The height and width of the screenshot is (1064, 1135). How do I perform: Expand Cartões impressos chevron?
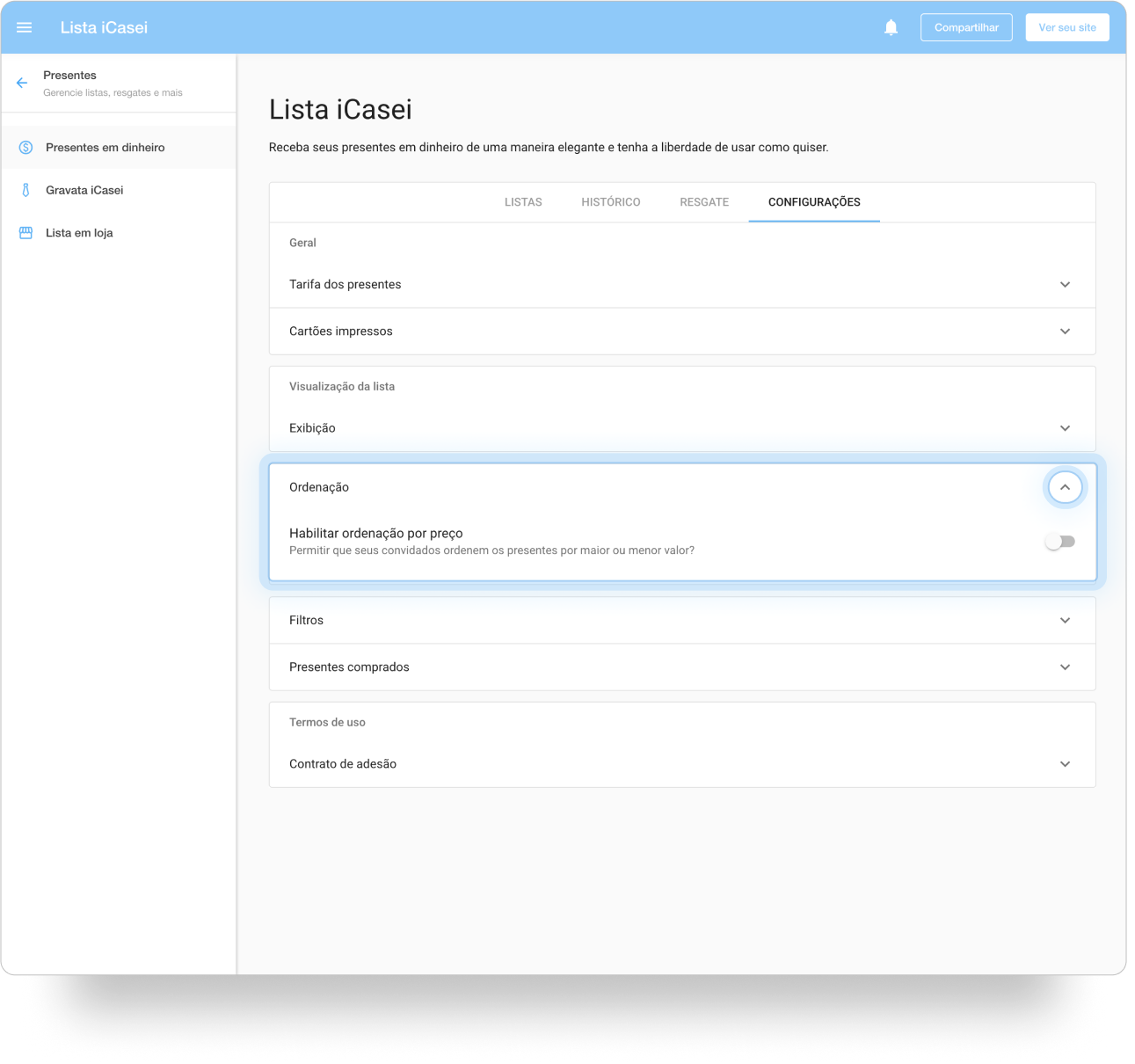(1065, 332)
